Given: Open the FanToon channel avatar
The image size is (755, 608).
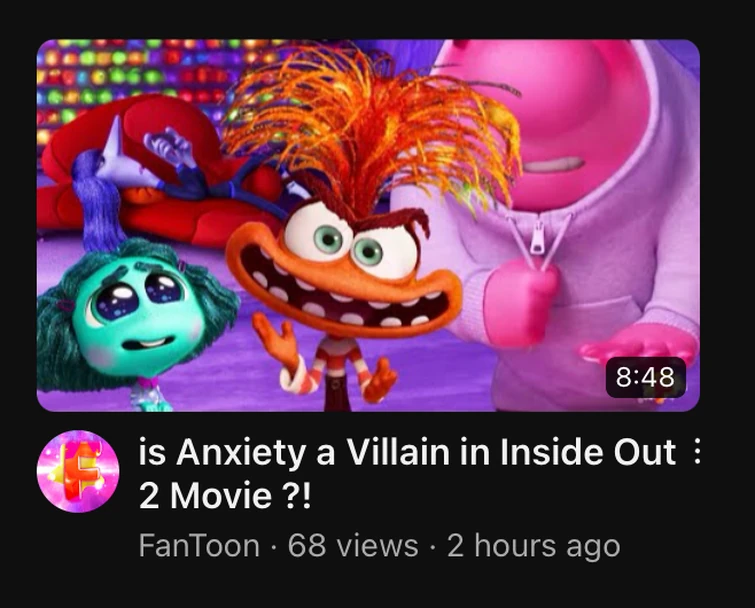Looking at the screenshot, I should [x=78, y=471].
